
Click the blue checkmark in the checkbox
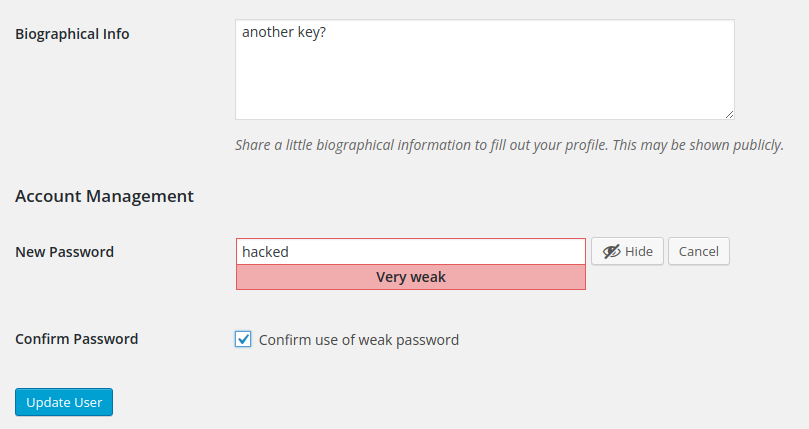coord(243,339)
